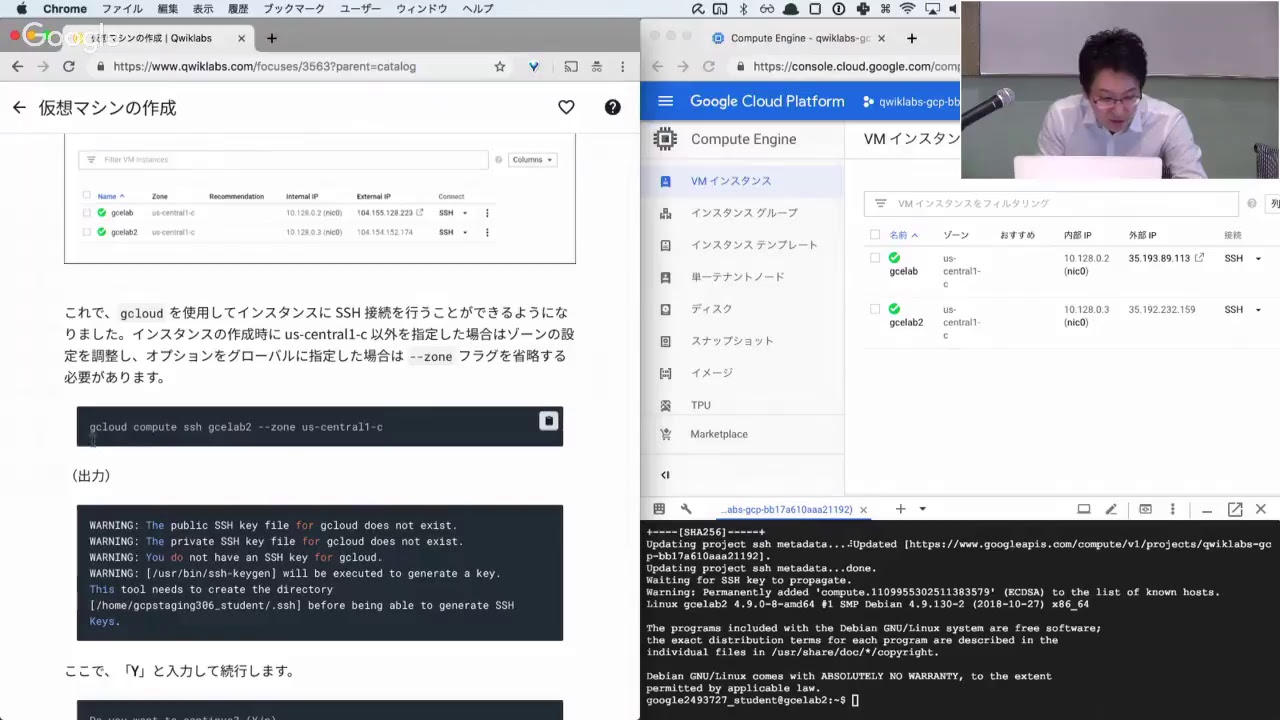Open Cloud Shell session dropdown arrow

[922, 509]
